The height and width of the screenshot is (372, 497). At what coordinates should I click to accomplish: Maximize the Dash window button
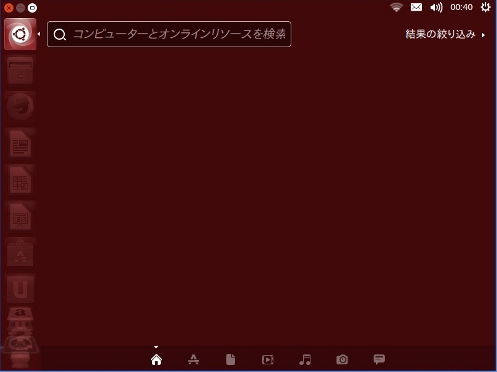pos(32,8)
